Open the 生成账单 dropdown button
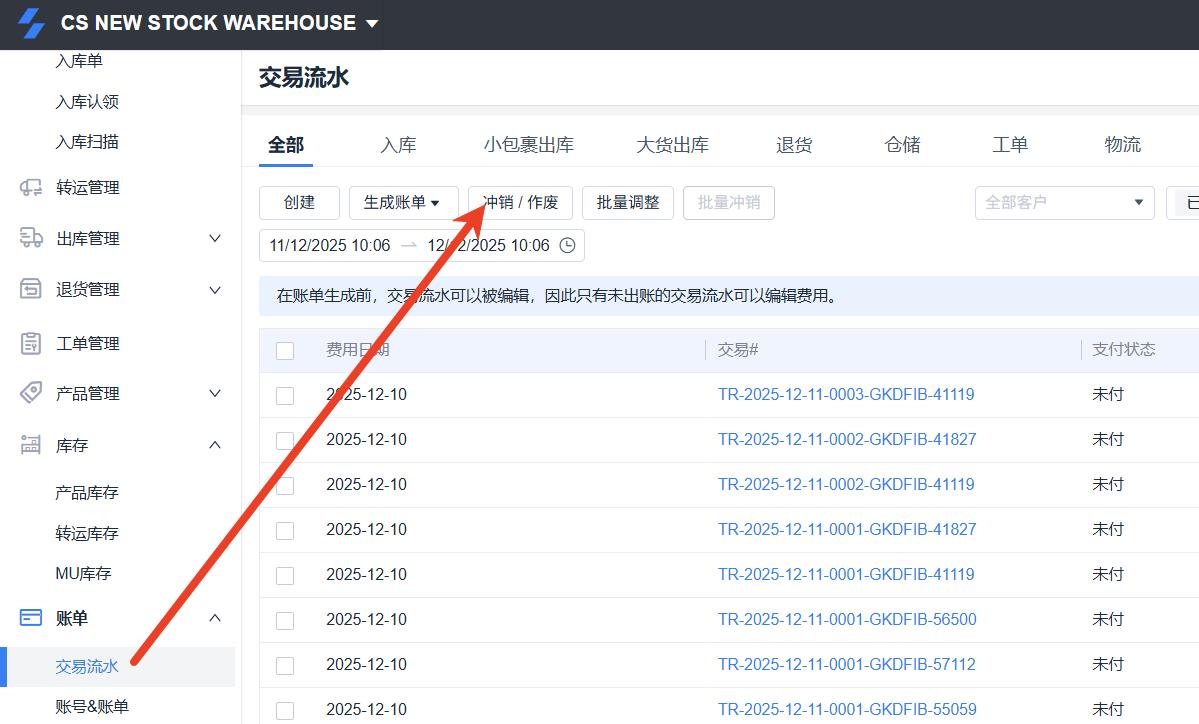The height and width of the screenshot is (724, 1199). pyautogui.click(x=403, y=202)
